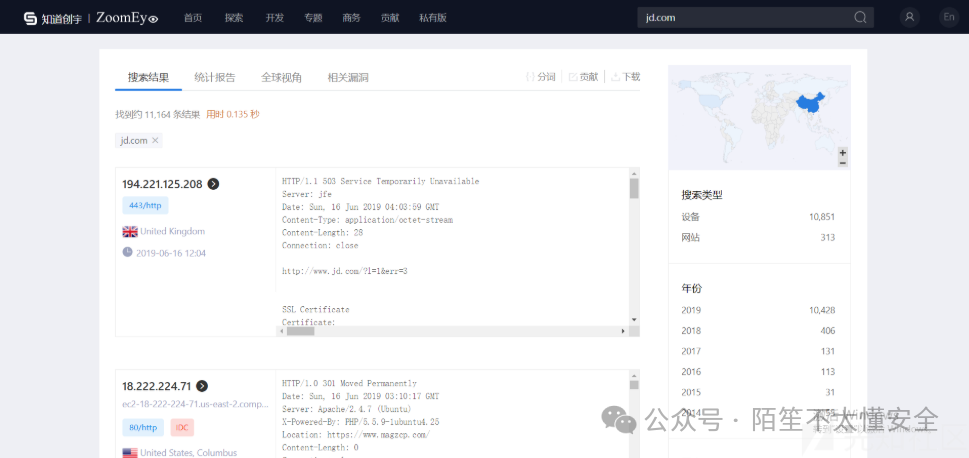The width and height of the screenshot is (969, 458).
Task: Click second result's scrollbar up arrow
Action: 633,375
